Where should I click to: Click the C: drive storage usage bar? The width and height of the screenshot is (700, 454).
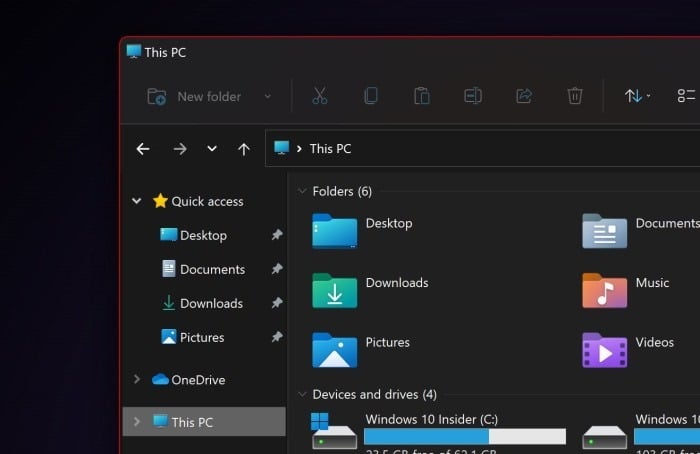click(x=465, y=436)
